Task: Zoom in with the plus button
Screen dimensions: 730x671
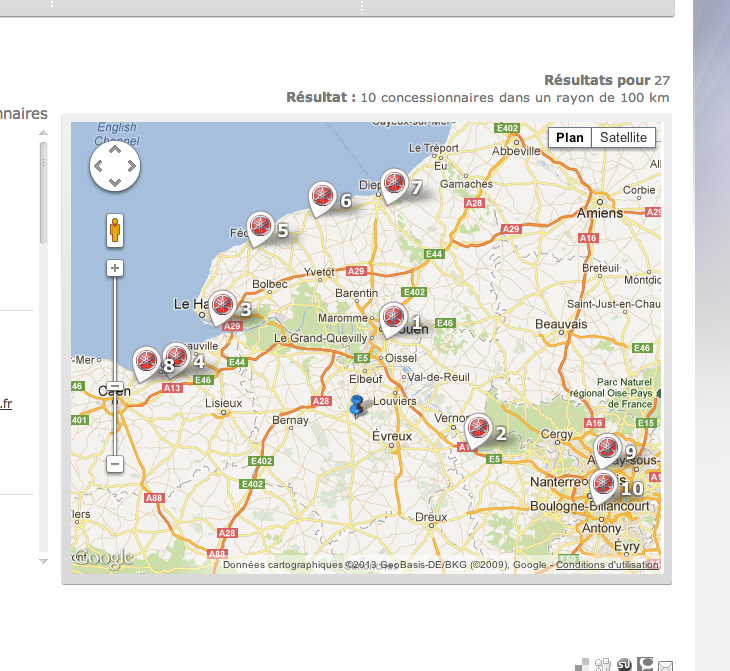Action: click(x=115, y=268)
